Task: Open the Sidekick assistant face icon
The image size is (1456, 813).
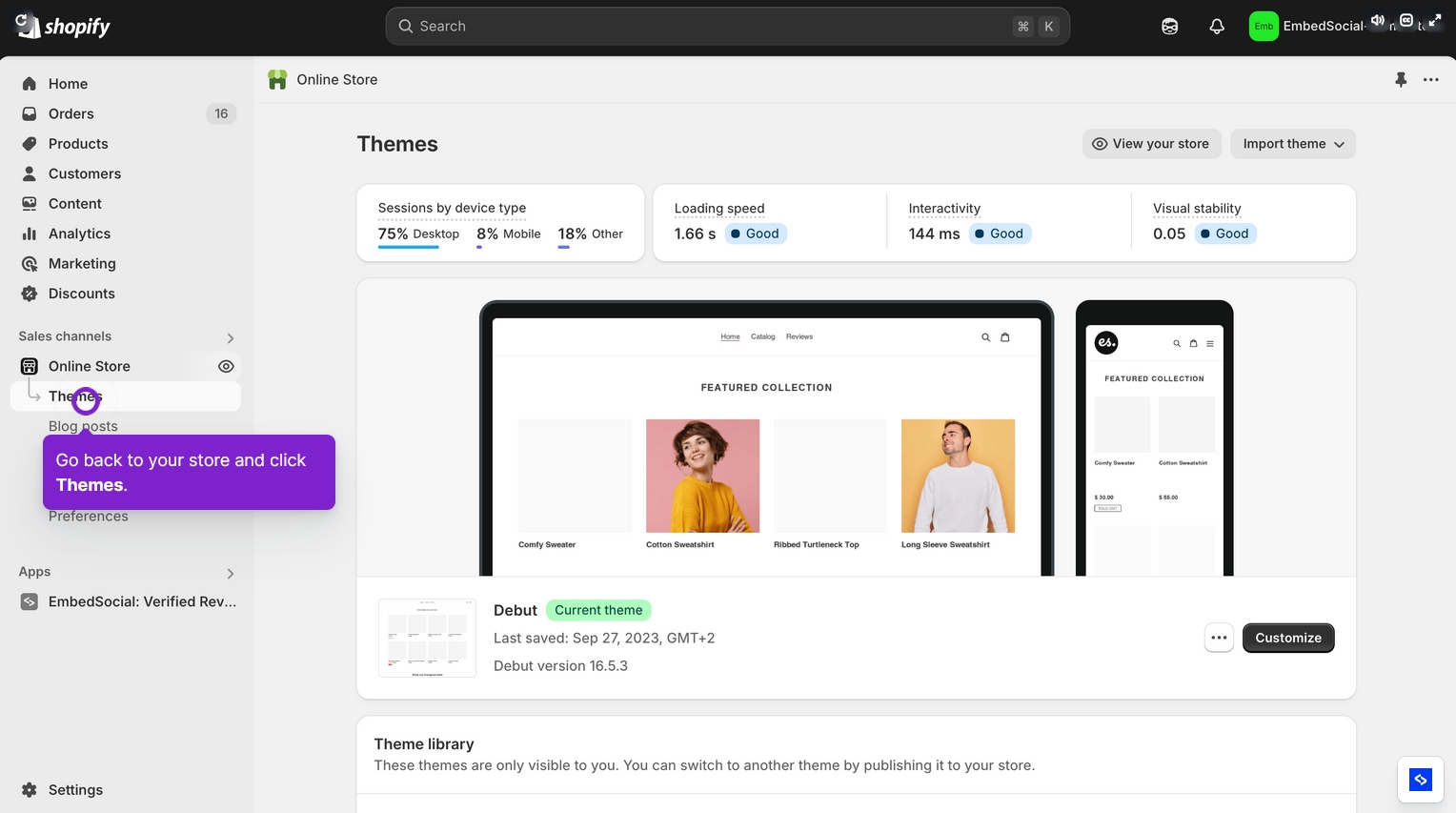Action: [1169, 27]
